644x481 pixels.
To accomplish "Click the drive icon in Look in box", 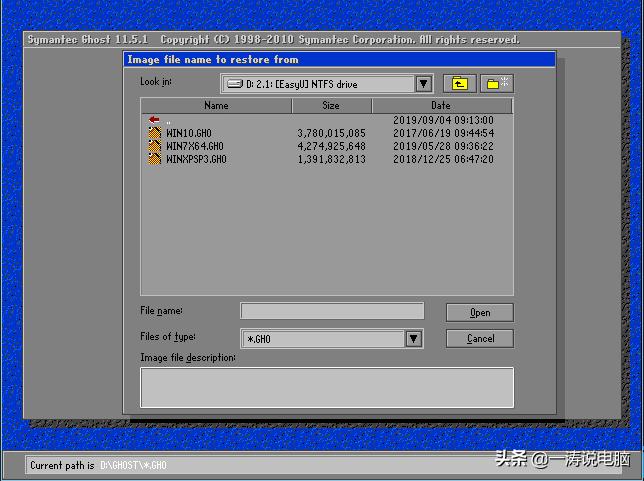I will coord(235,84).
